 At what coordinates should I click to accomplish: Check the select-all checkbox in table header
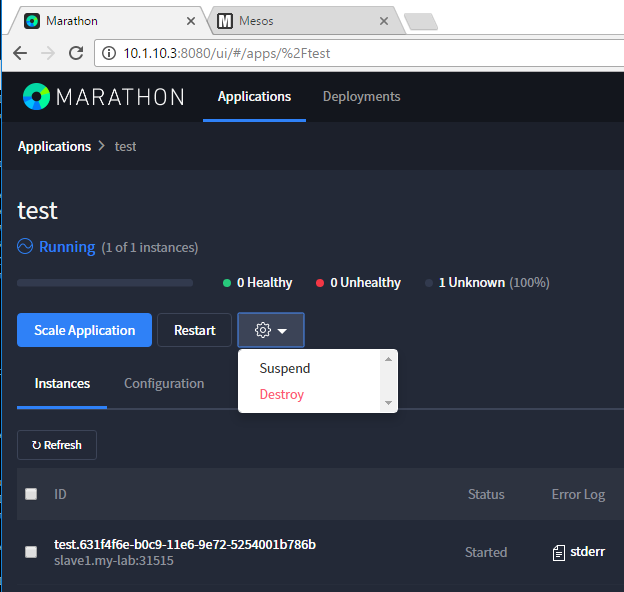click(x=31, y=494)
